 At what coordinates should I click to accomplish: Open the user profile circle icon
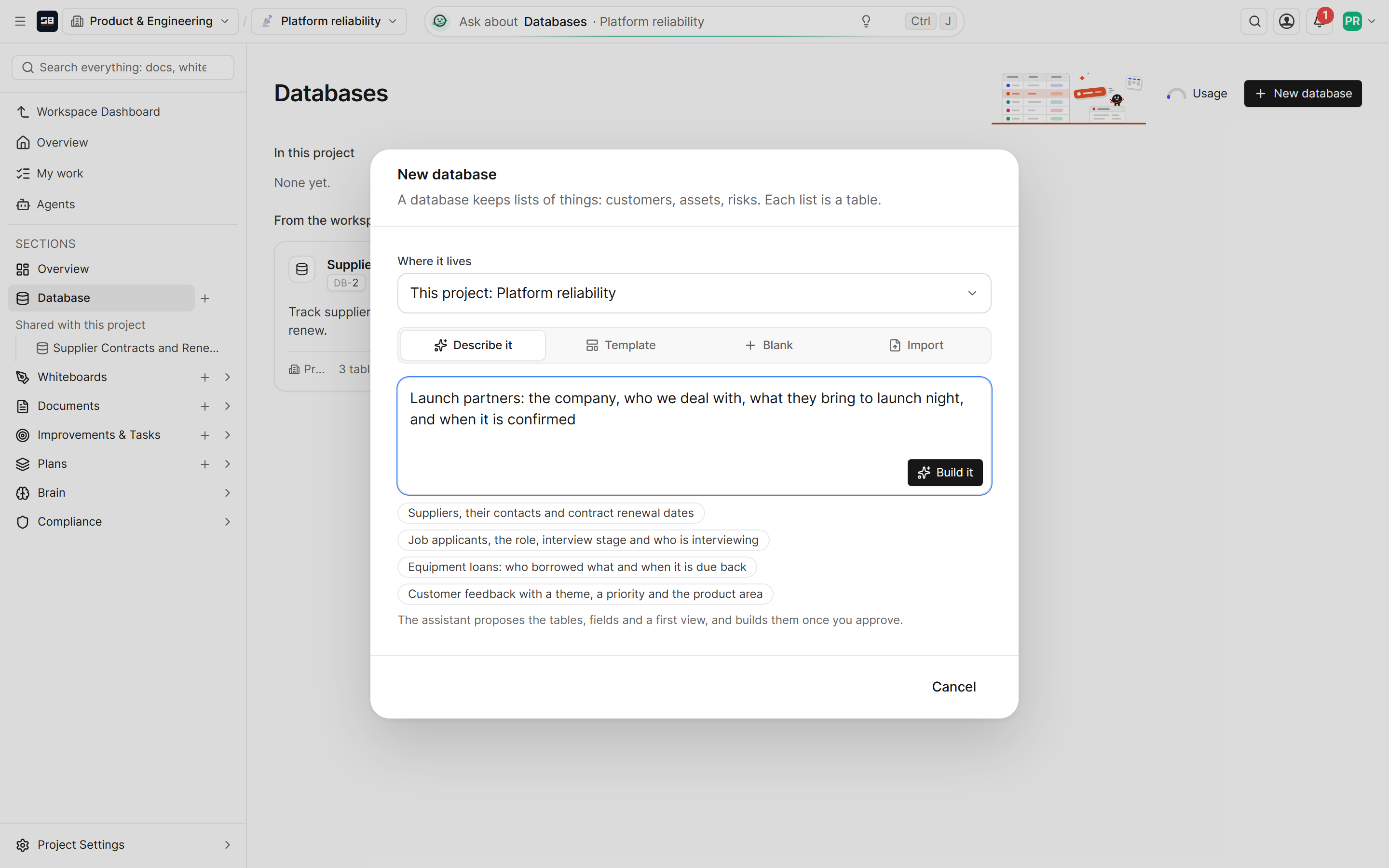(1287, 21)
